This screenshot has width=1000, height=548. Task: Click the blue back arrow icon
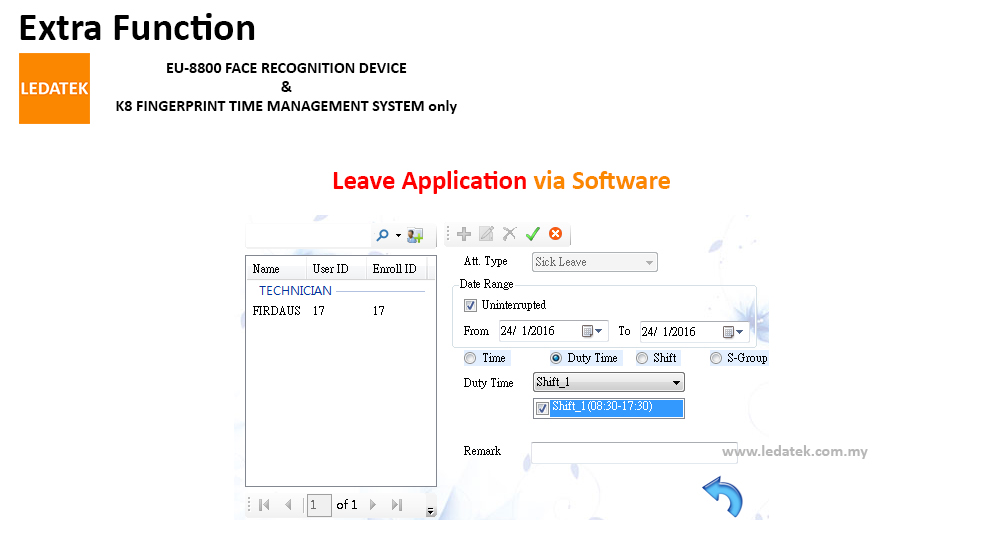tap(723, 496)
